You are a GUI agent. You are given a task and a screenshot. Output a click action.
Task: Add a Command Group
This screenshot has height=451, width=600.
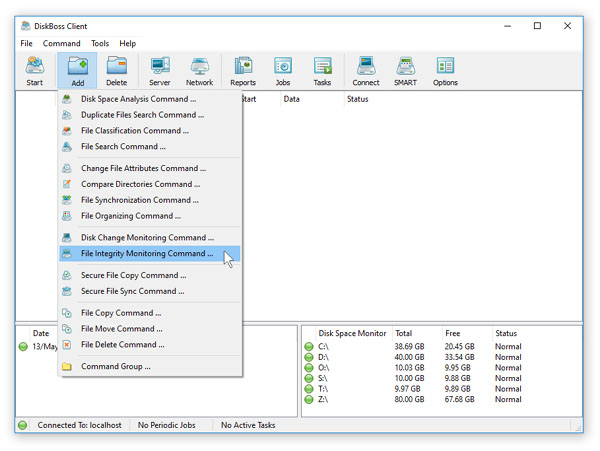click(150, 366)
